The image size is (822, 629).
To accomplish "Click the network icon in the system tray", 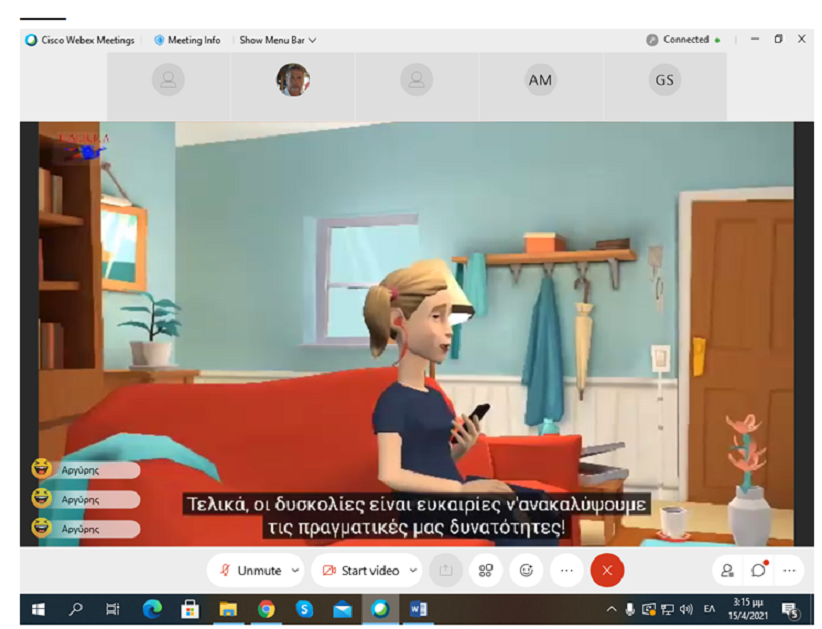I will (x=667, y=609).
